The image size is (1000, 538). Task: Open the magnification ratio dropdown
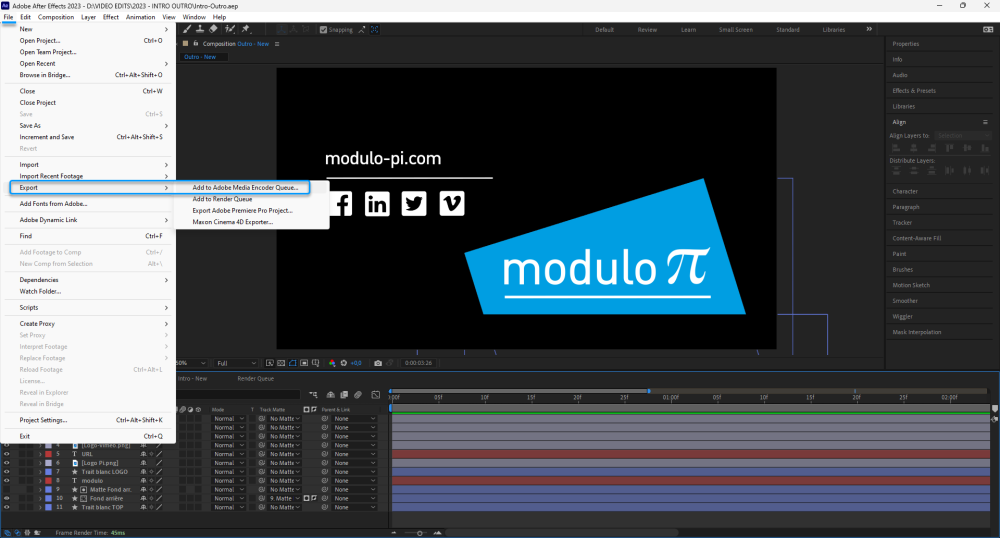[190, 363]
